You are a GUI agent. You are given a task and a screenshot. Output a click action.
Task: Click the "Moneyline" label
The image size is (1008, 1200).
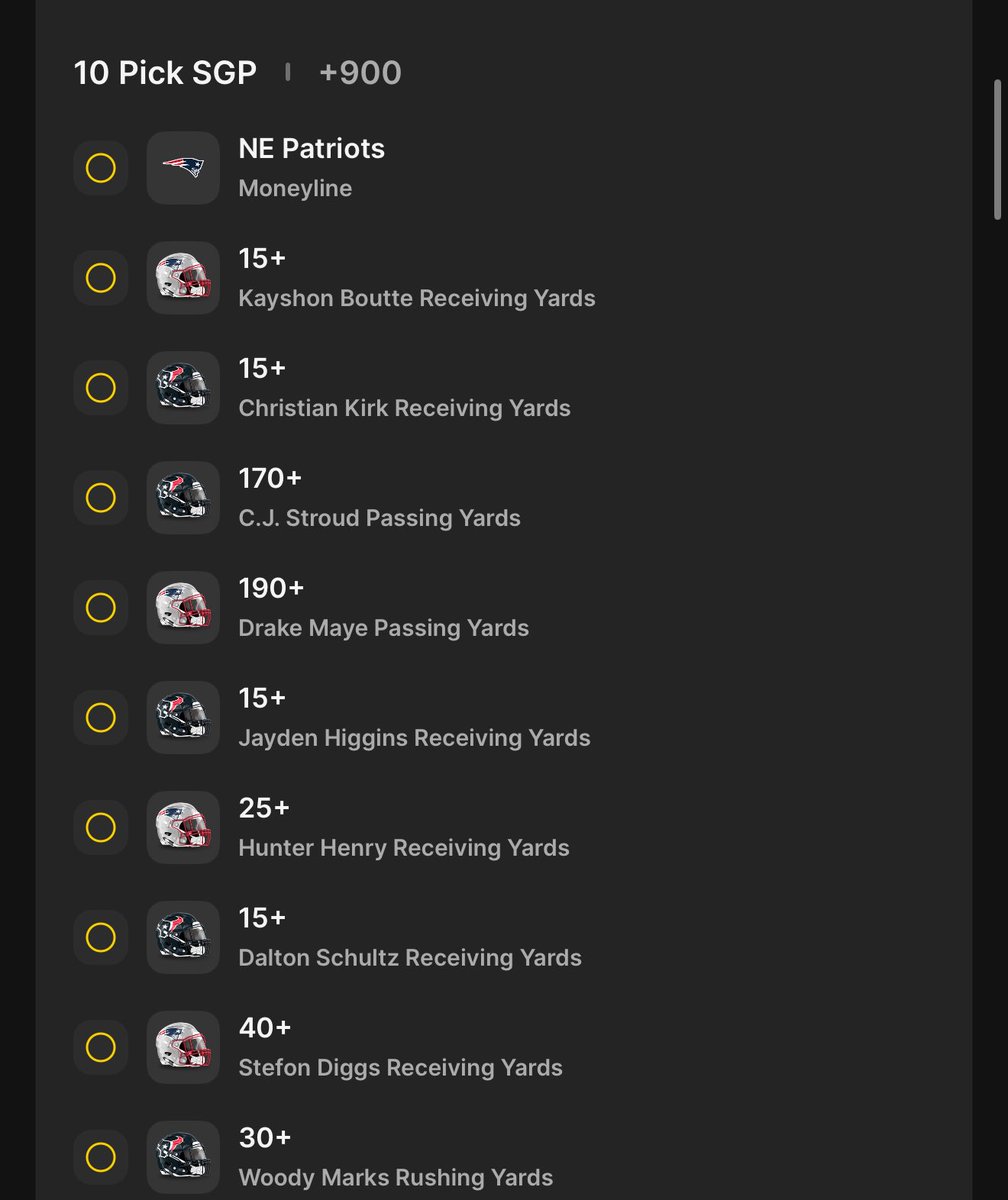[x=295, y=188]
